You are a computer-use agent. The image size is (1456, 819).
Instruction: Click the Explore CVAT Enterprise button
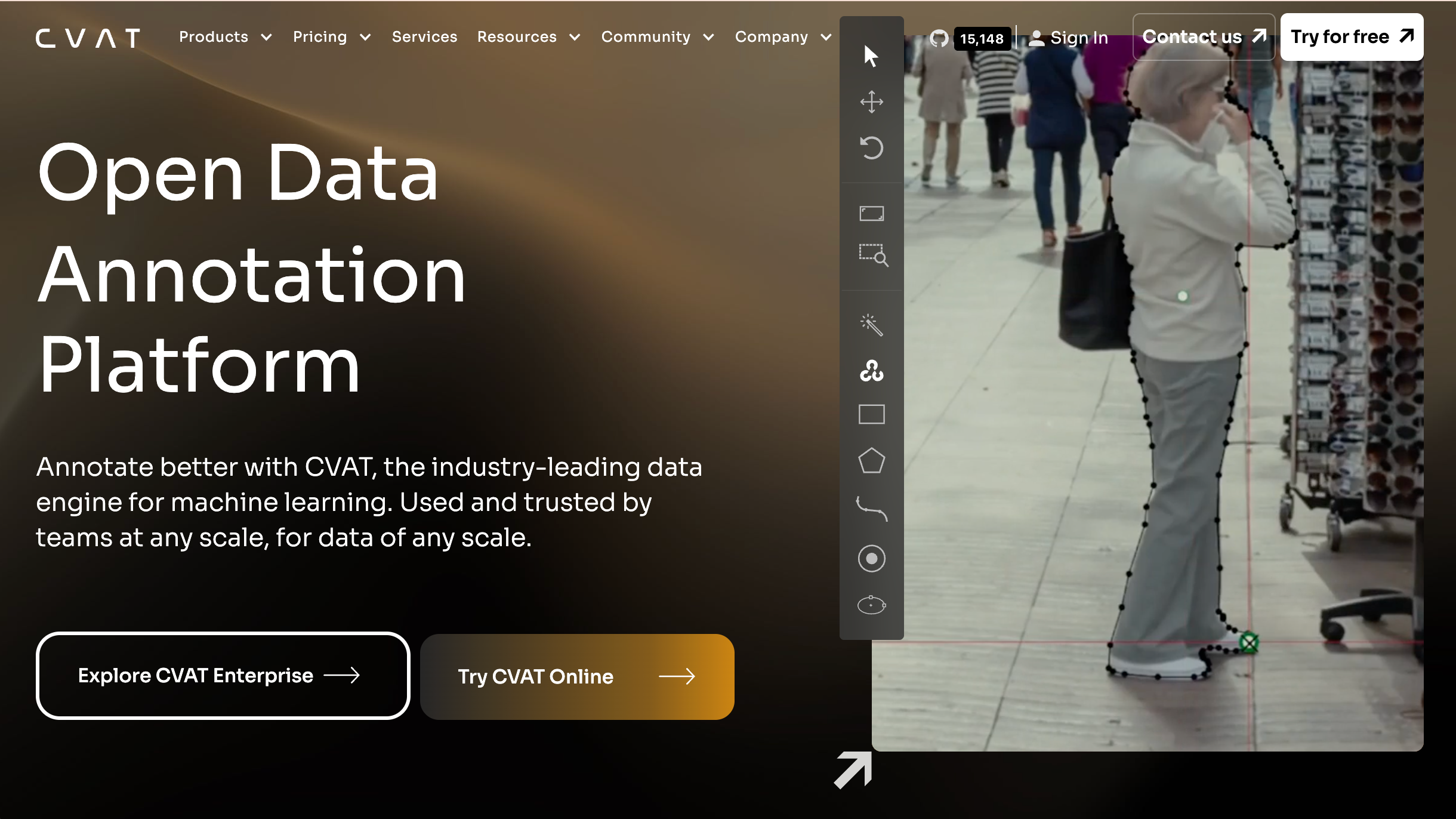(x=223, y=675)
